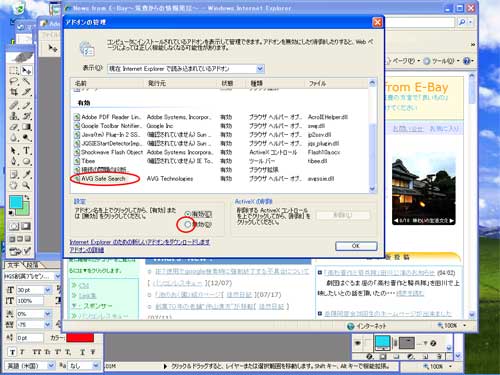Open the 英語 (米国) language dropdown
The width and height of the screenshot is (500, 375).
[51, 366]
